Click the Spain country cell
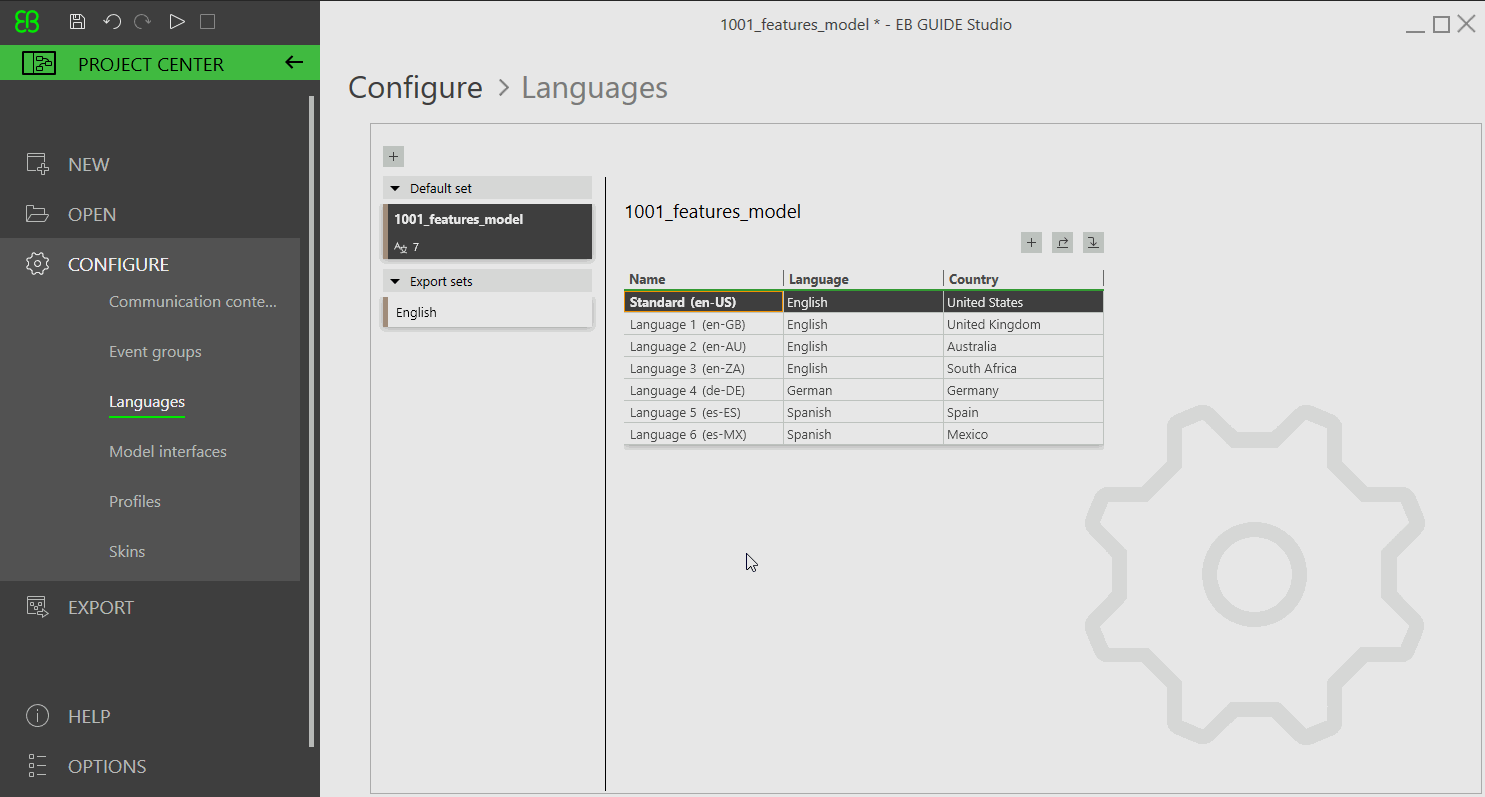Image resolution: width=1485 pixels, height=797 pixels. pos(1023,412)
